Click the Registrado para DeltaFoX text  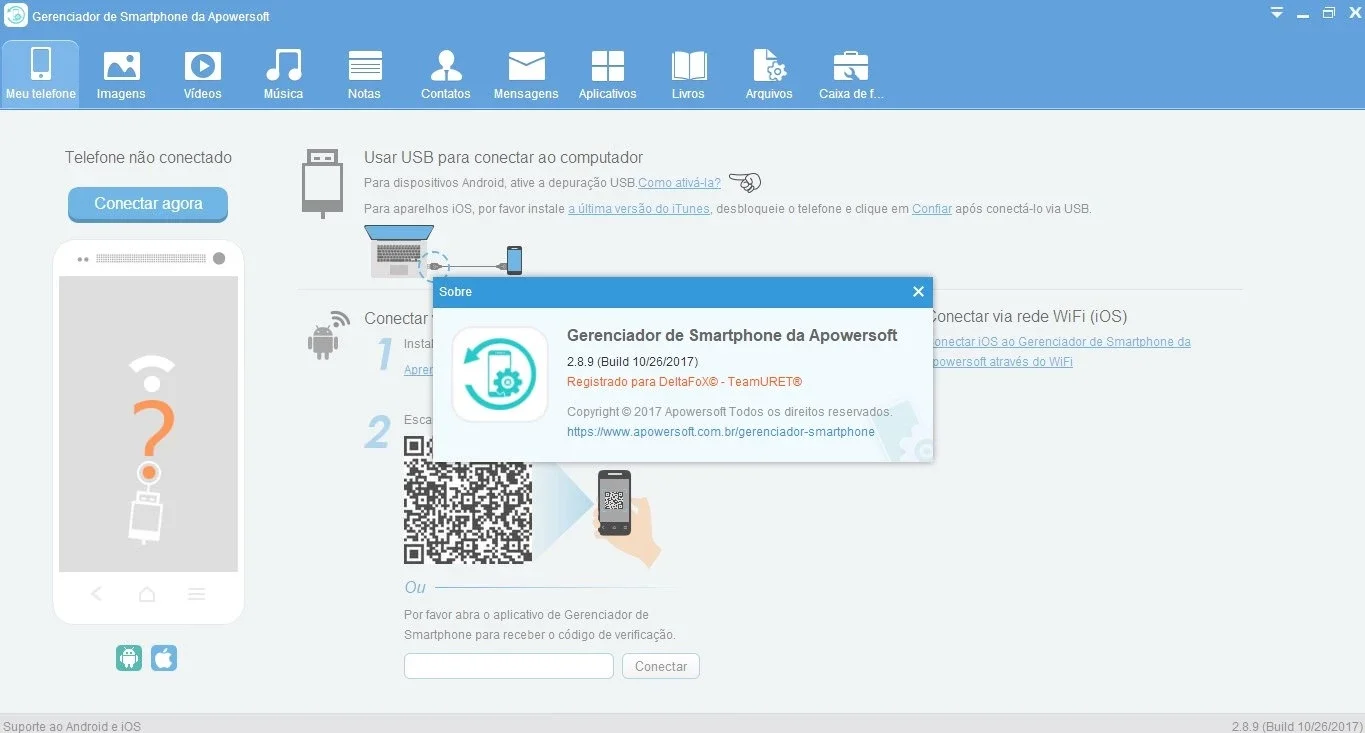click(x=685, y=382)
